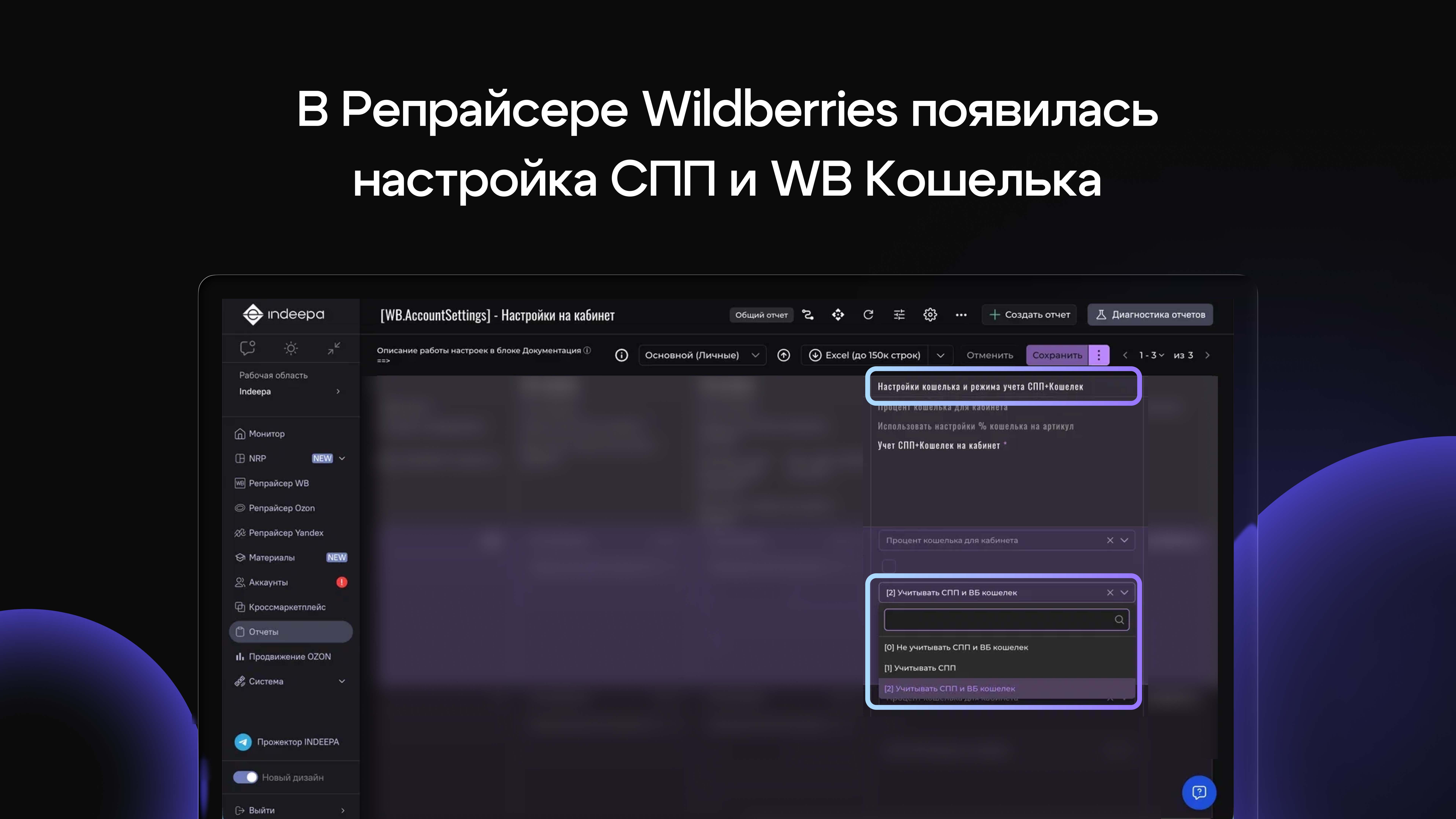Open the report links route icon
This screenshot has height=819, width=1456.
pos(808,315)
